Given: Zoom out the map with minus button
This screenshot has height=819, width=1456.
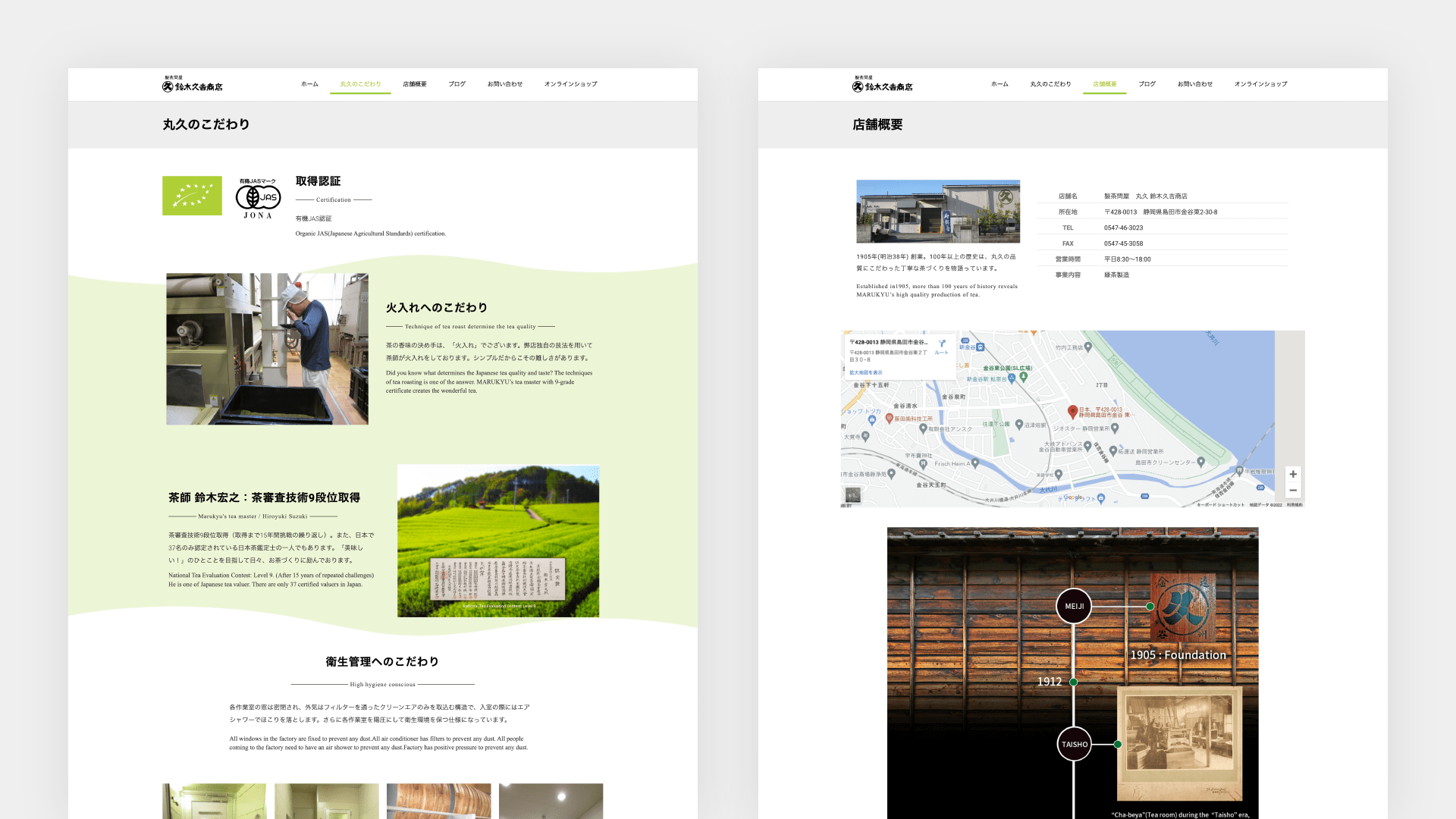Looking at the screenshot, I should click(x=1293, y=491).
